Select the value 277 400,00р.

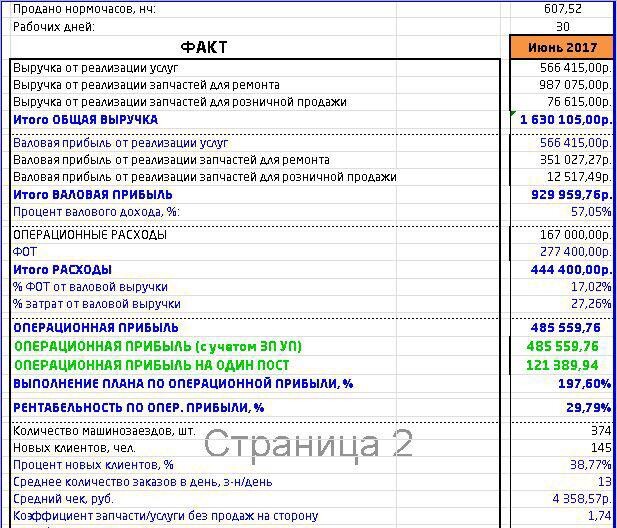pos(576,251)
